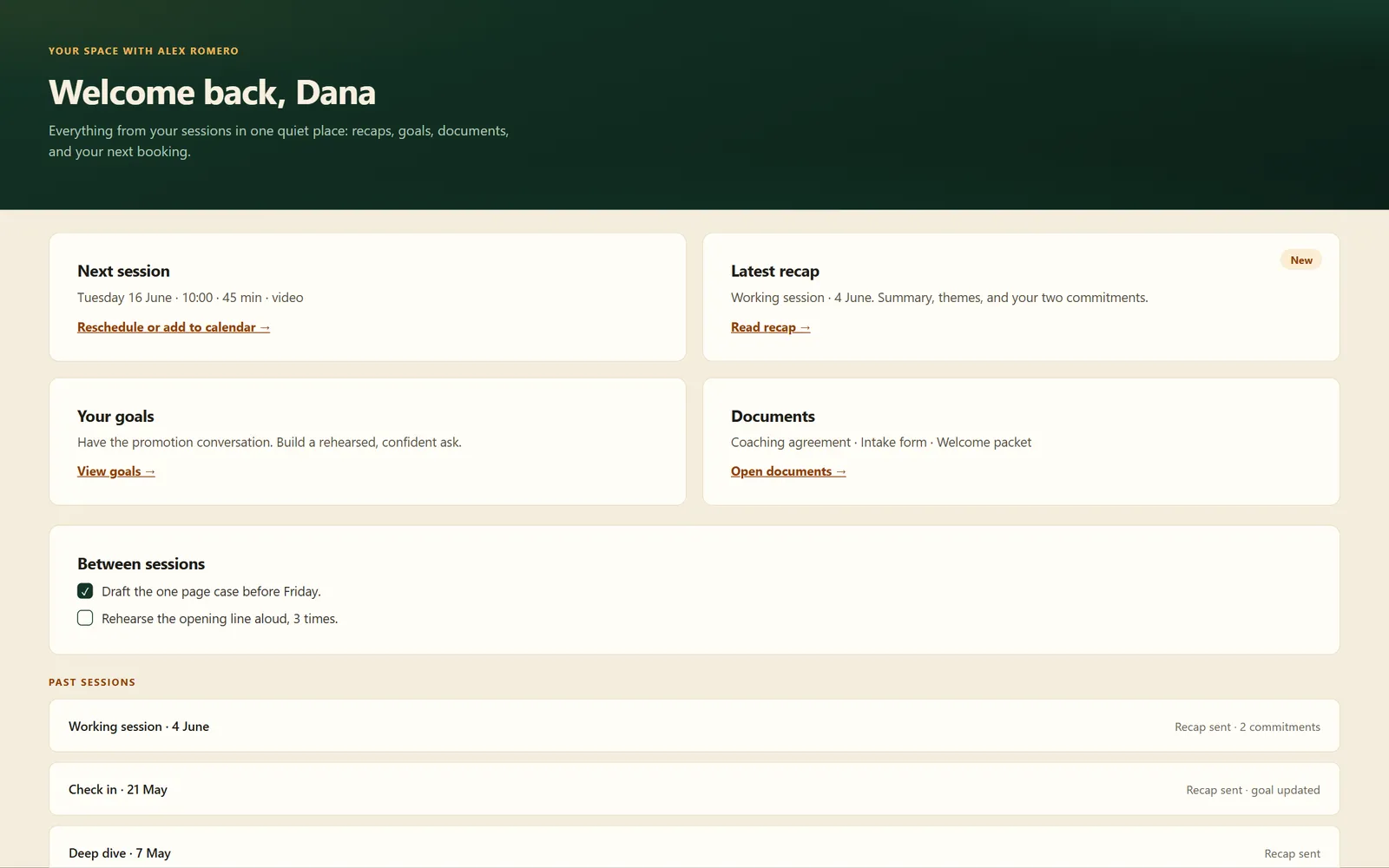
Task: Open Working session 4 June past session
Action: tap(694, 726)
